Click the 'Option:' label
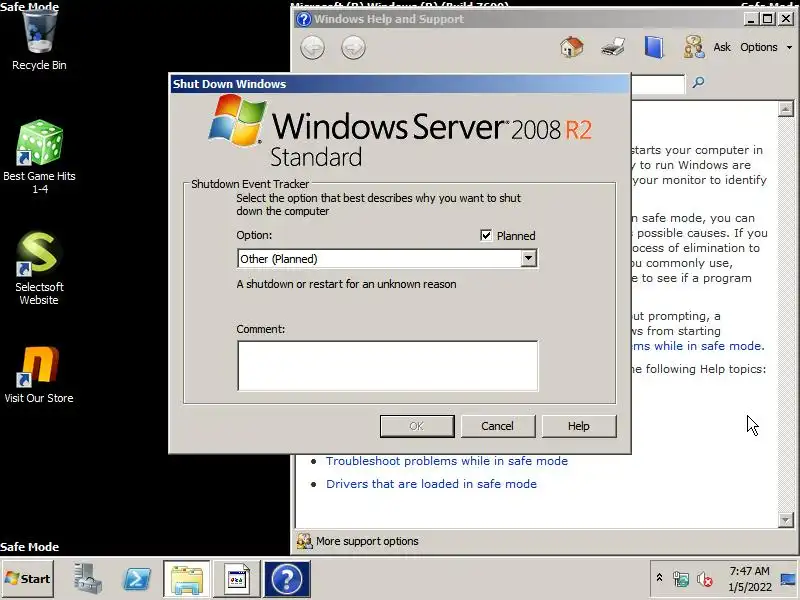800x600 pixels. point(254,235)
